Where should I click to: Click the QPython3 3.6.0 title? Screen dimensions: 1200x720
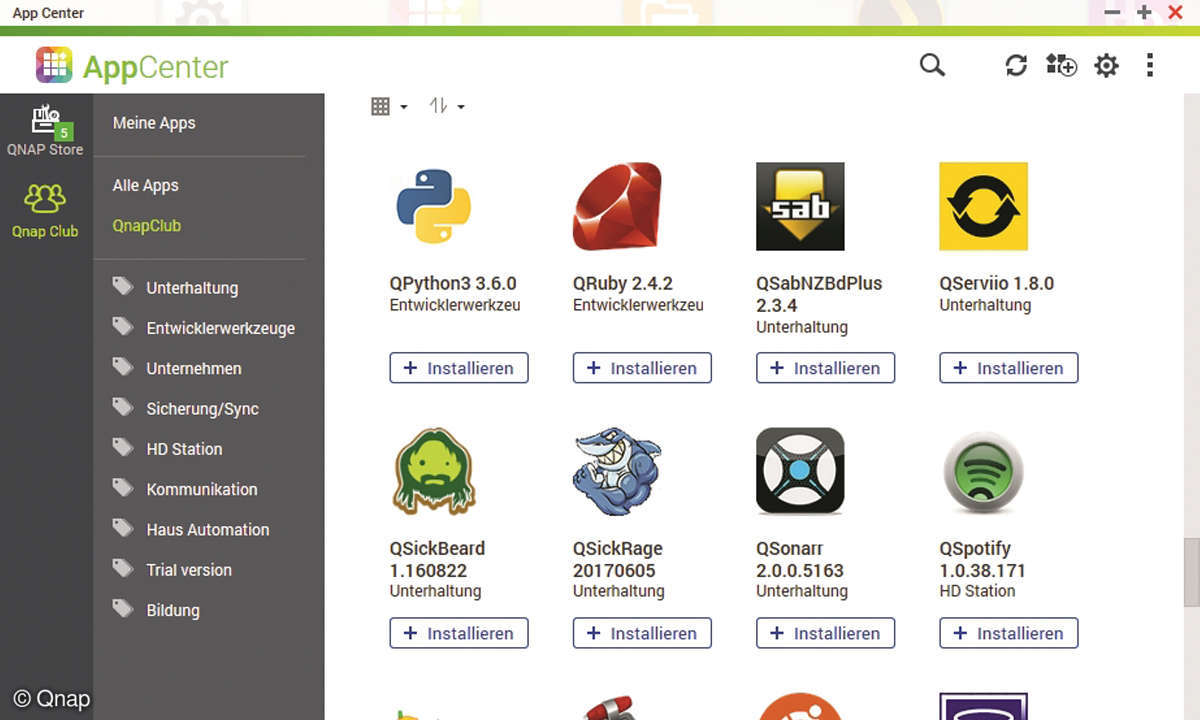click(x=453, y=283)
